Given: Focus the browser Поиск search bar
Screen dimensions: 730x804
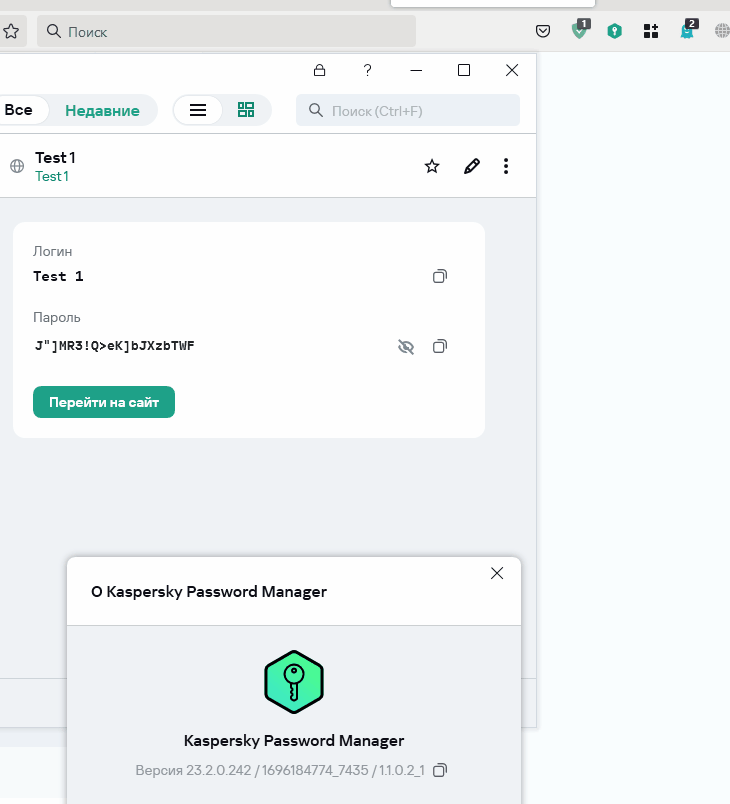Looking at the screenshot, I should coord(226,31).
